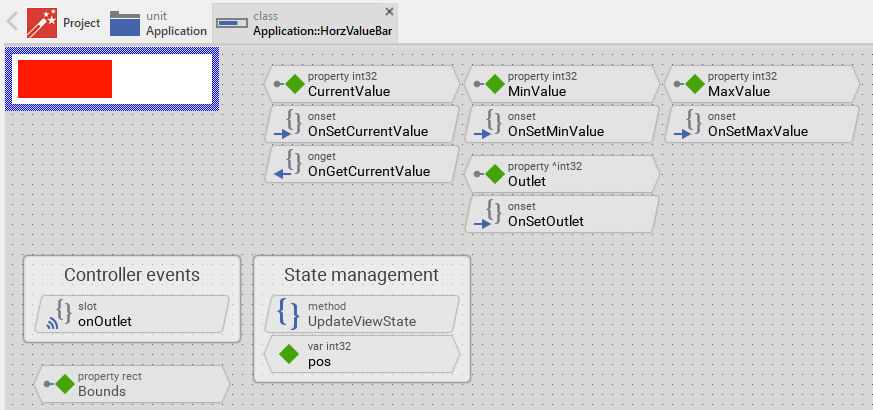Close the Application::HorzValueBar tab

390,11
